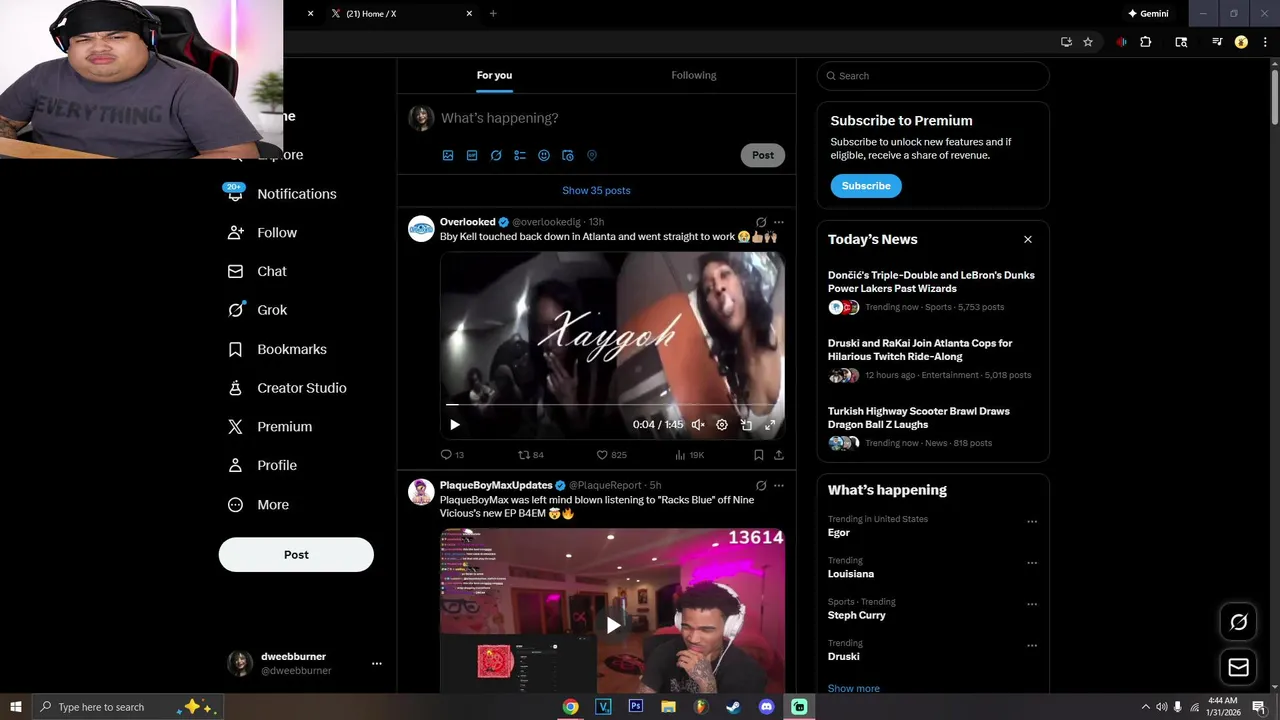Play the PlaqueBoyMax video thumbnail
Screen dimensions: 1280x720
[612, 625]
